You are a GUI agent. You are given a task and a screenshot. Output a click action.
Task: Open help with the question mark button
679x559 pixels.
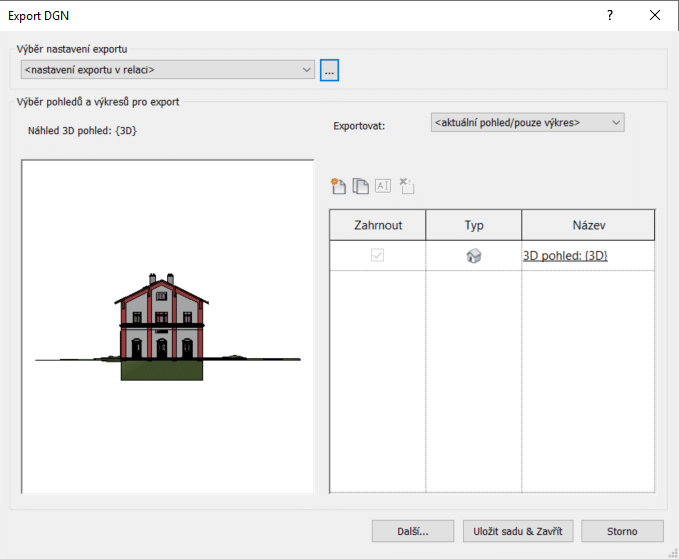tap(610, 16)
